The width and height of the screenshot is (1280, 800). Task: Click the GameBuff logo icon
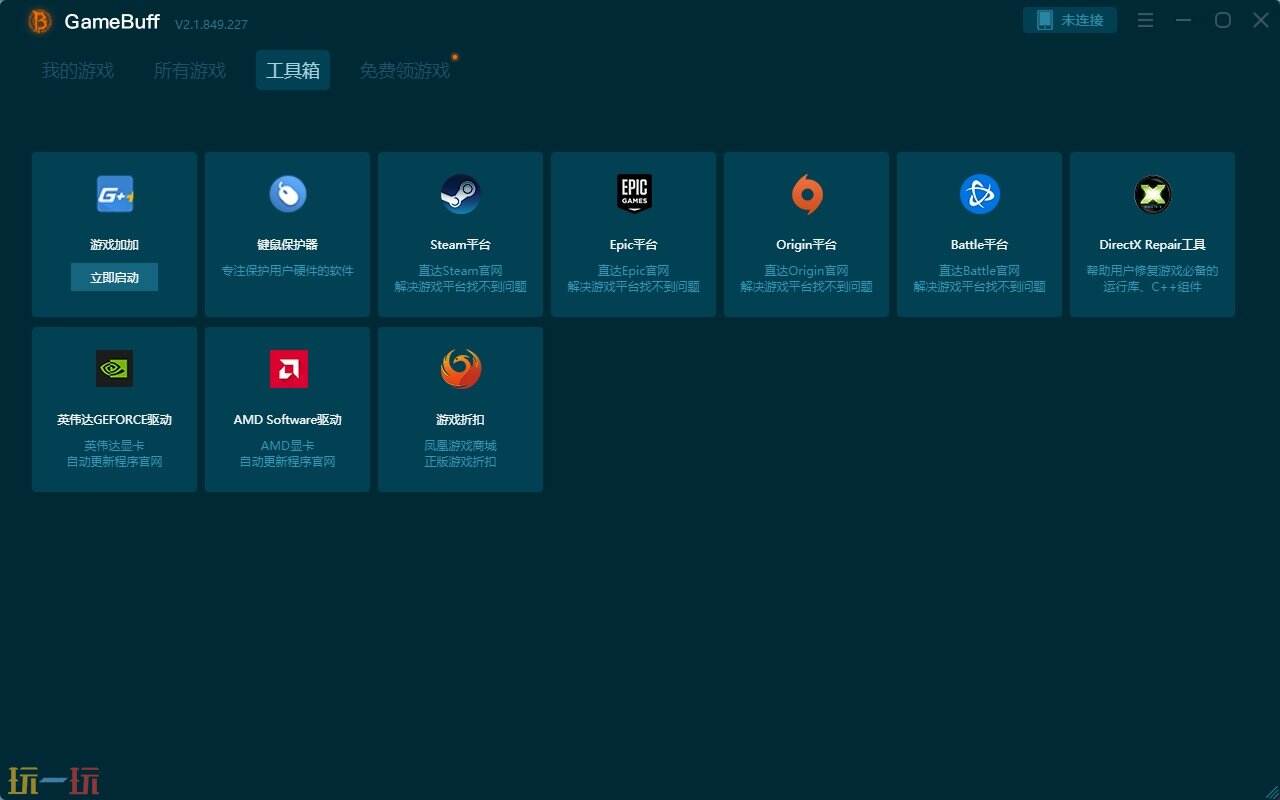[x=40, y=21]
